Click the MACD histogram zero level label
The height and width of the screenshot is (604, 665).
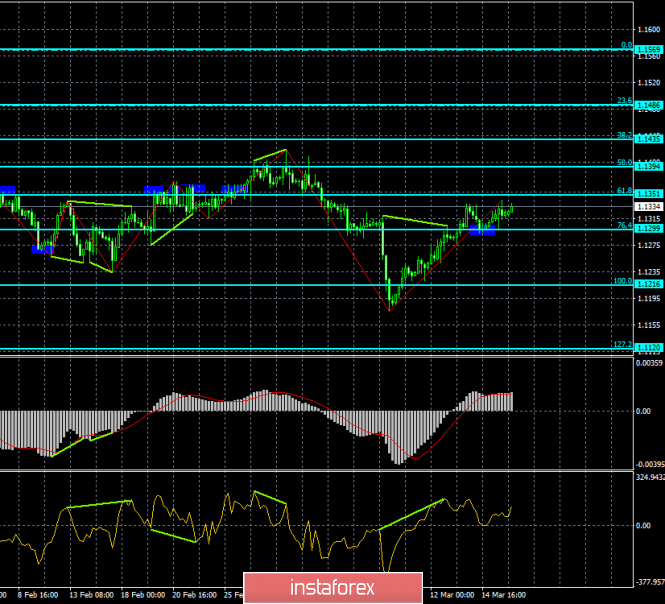(643, 411)
